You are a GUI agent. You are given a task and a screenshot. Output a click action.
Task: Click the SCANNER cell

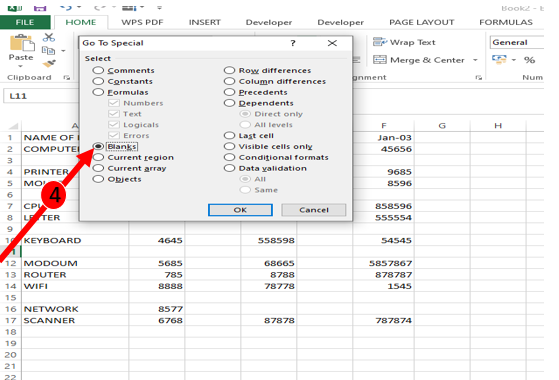(75, 320)
